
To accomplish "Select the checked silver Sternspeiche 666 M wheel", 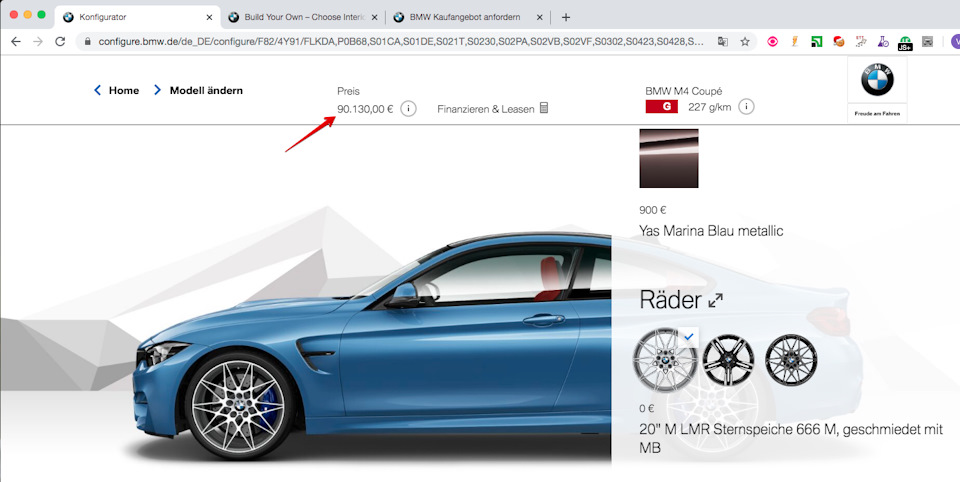I will tap(665, 360).
